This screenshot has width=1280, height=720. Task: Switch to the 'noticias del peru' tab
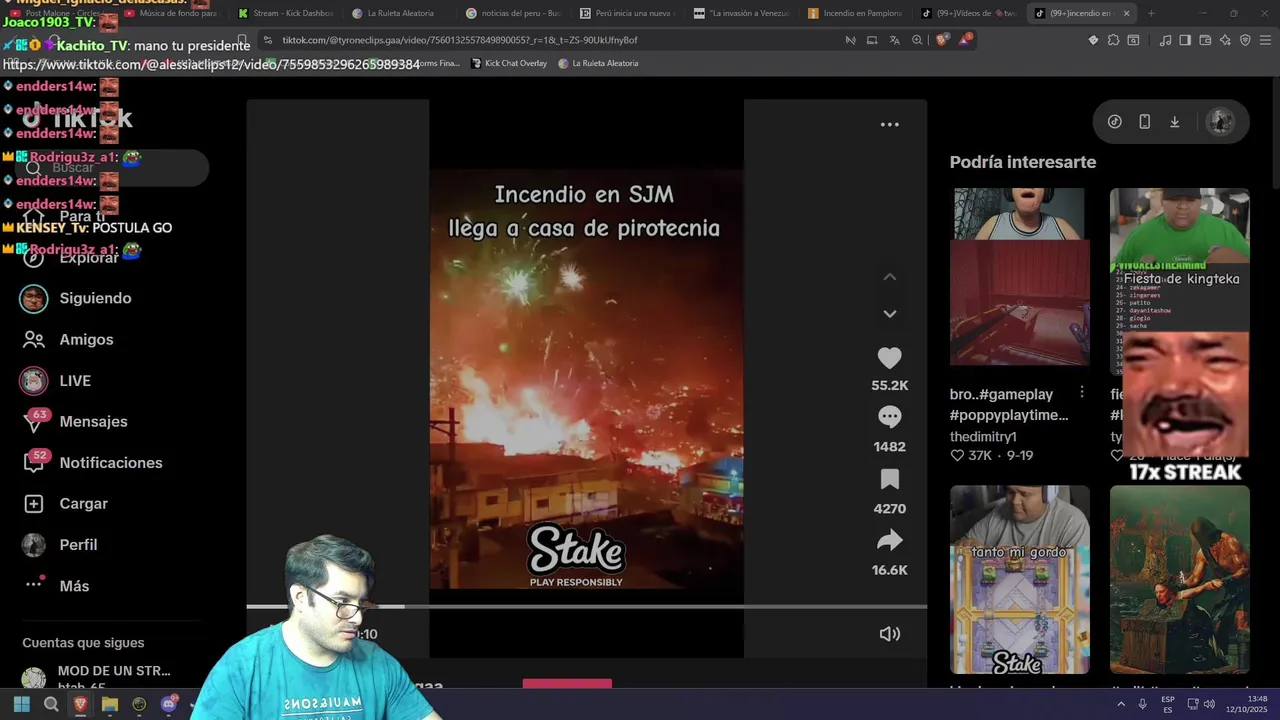pos(515,13)
